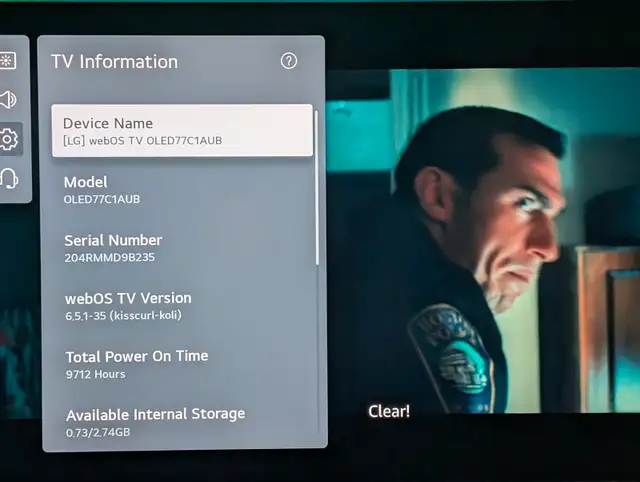Screen dimensions: 640x482
Task: Click the "Clear!" subtitle text
Action: 389,411
